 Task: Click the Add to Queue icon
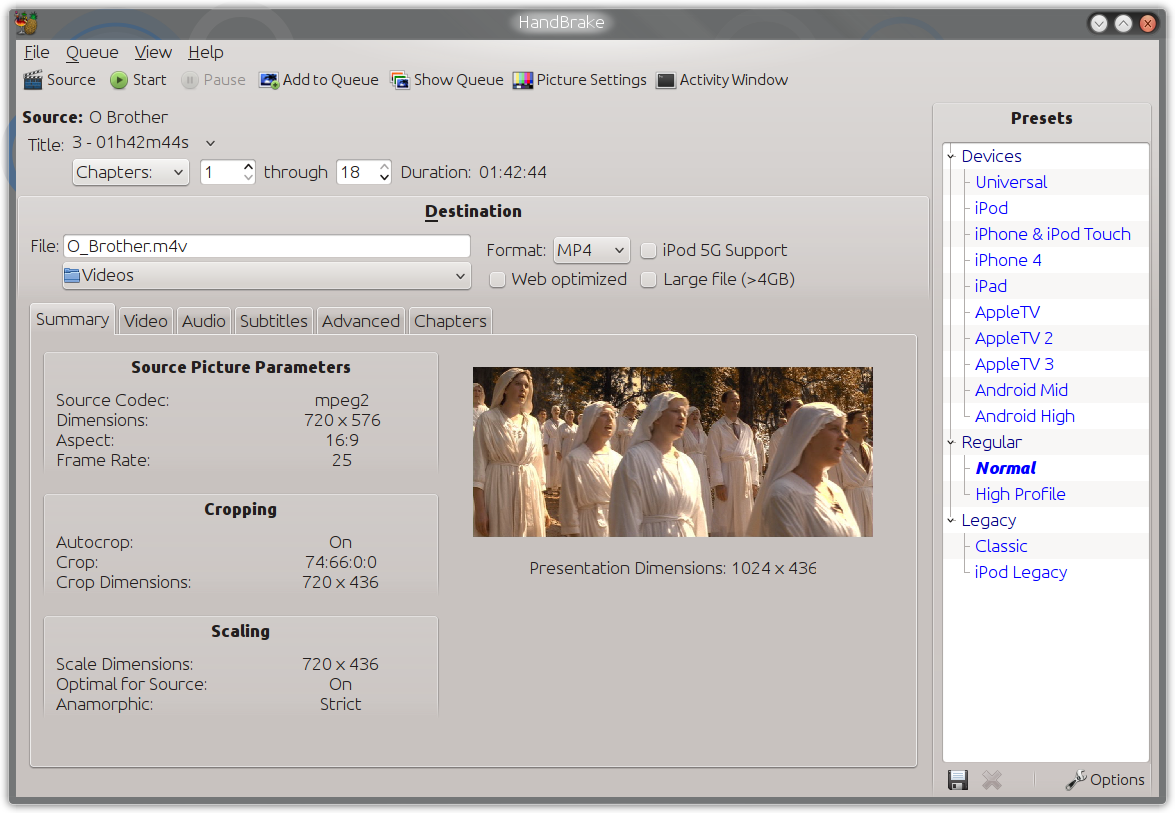[x=268, y=80]
